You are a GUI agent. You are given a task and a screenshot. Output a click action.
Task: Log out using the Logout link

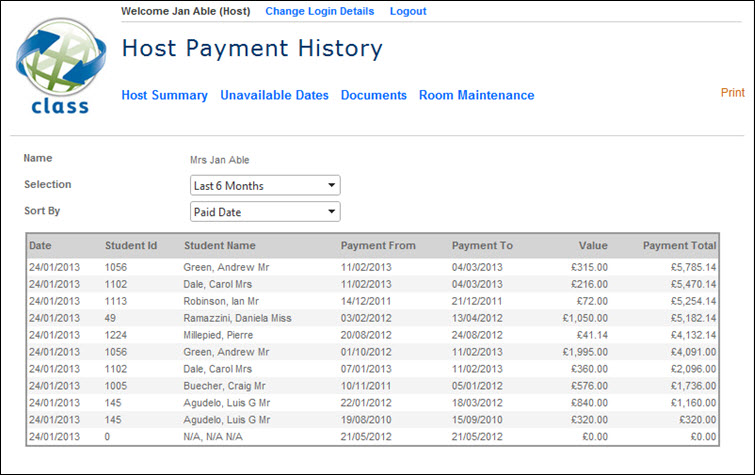407,11
